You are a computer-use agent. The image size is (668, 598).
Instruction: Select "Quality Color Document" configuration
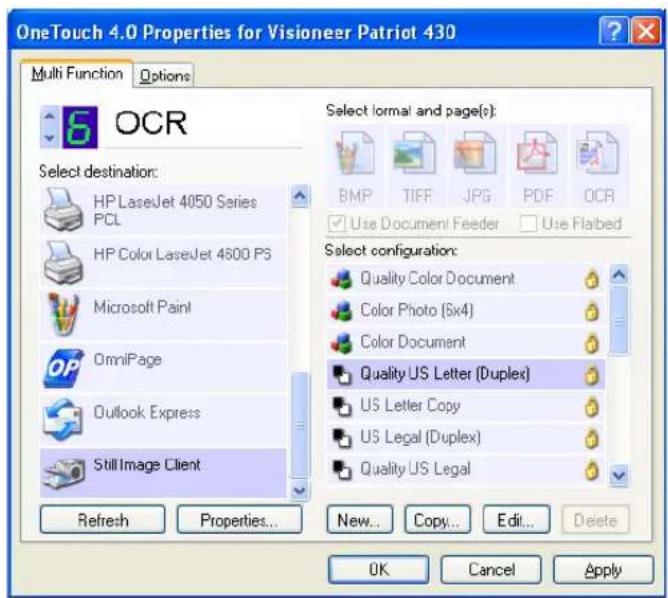click(x=466, y=279)
